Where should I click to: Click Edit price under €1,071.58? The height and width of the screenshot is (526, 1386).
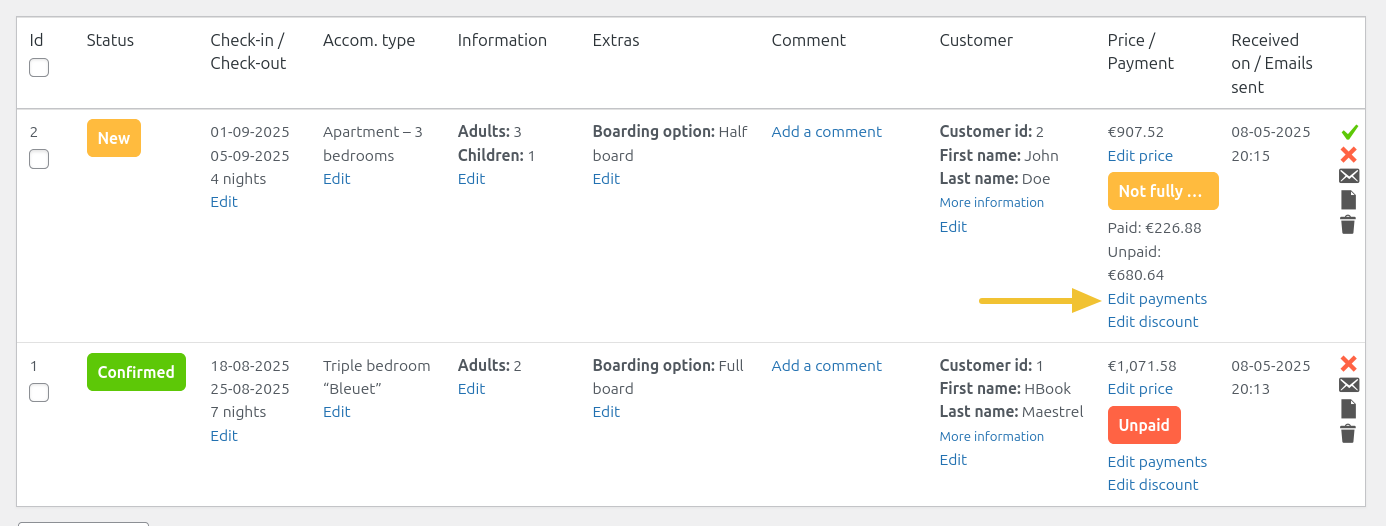pos(1140,389)
